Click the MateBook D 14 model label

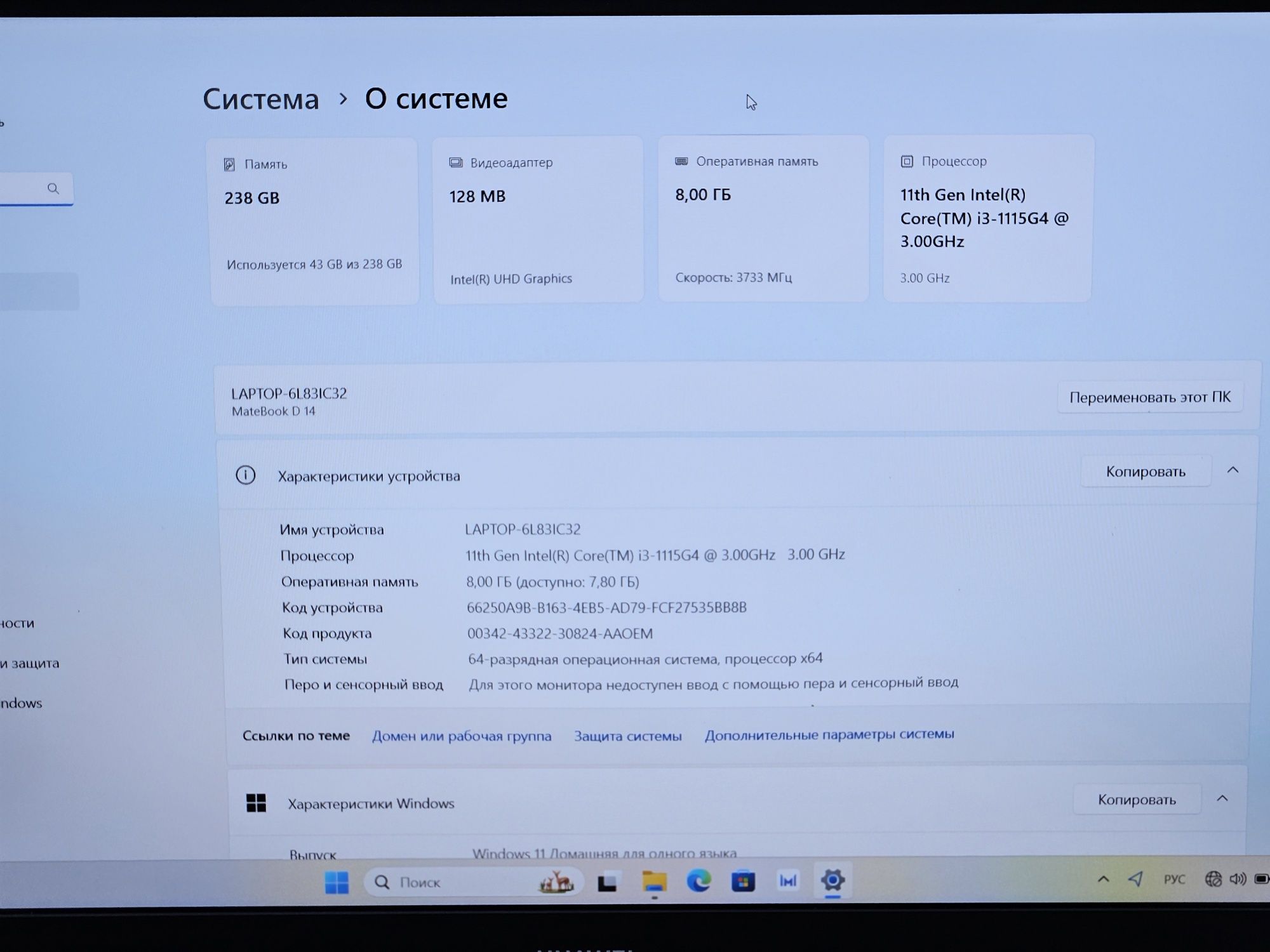274,411
